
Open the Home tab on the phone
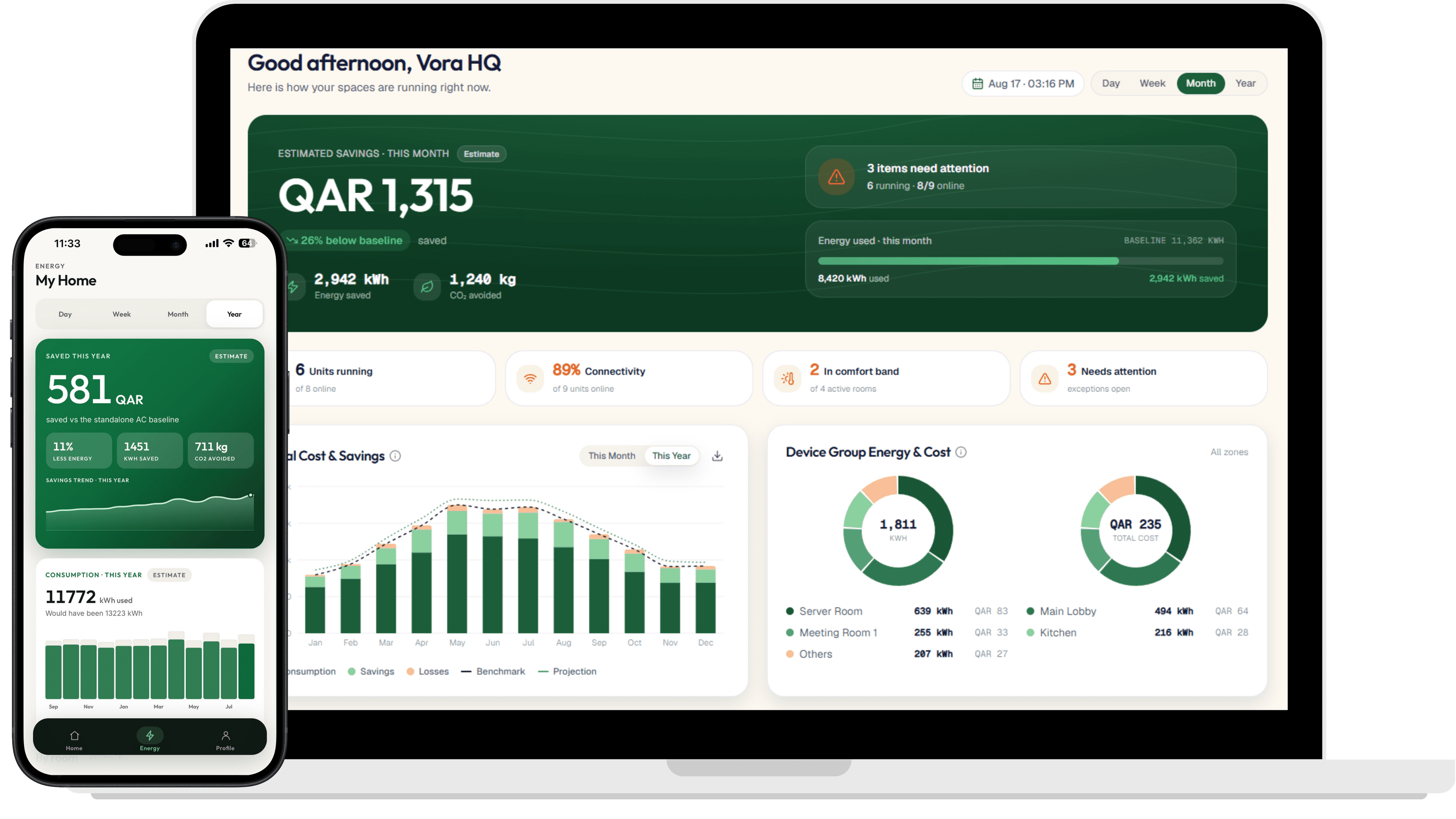(x=74, y=740)
